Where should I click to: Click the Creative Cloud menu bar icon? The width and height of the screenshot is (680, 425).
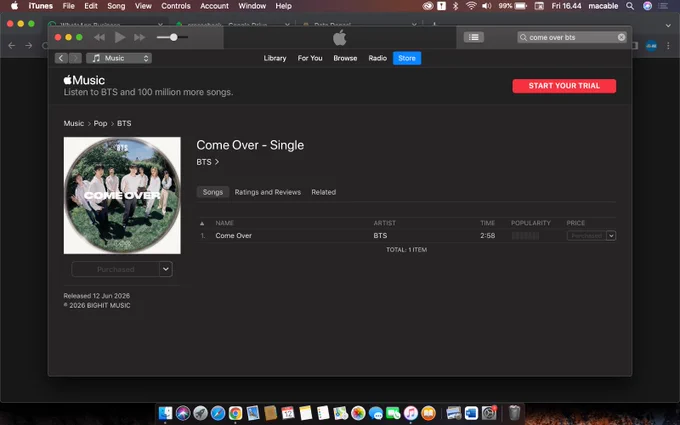click(x=428, y=6)
